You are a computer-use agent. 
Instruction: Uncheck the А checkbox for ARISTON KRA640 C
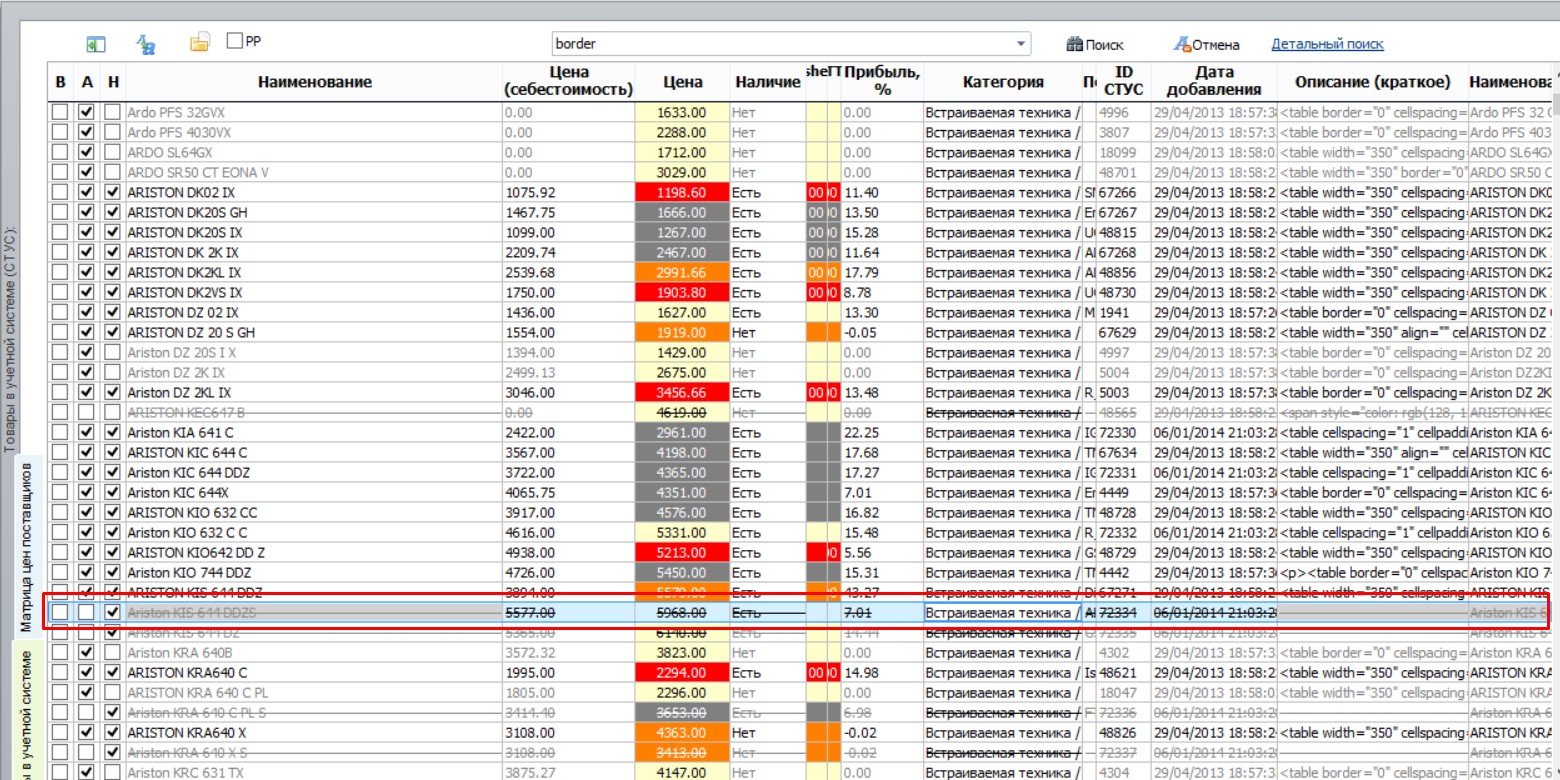87,673
